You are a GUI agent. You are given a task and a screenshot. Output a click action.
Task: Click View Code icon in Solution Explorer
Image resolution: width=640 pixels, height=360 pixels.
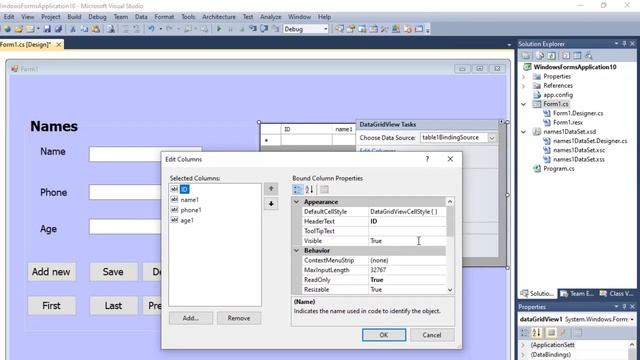click(566, 55)
